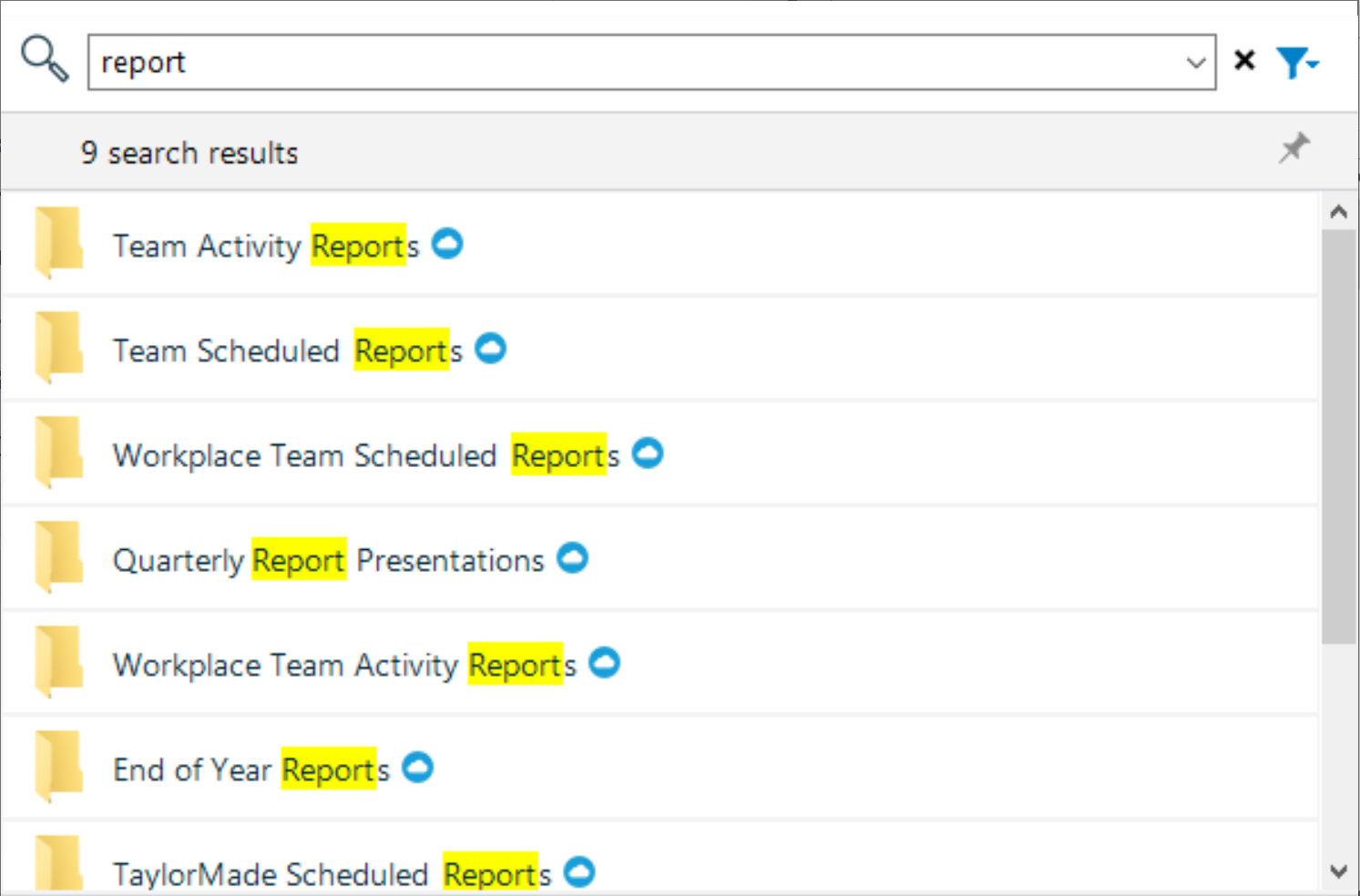This screenshot has width=1360, height=896.
Task: Clear the search with the X icon
Action: coord(1244,61)
